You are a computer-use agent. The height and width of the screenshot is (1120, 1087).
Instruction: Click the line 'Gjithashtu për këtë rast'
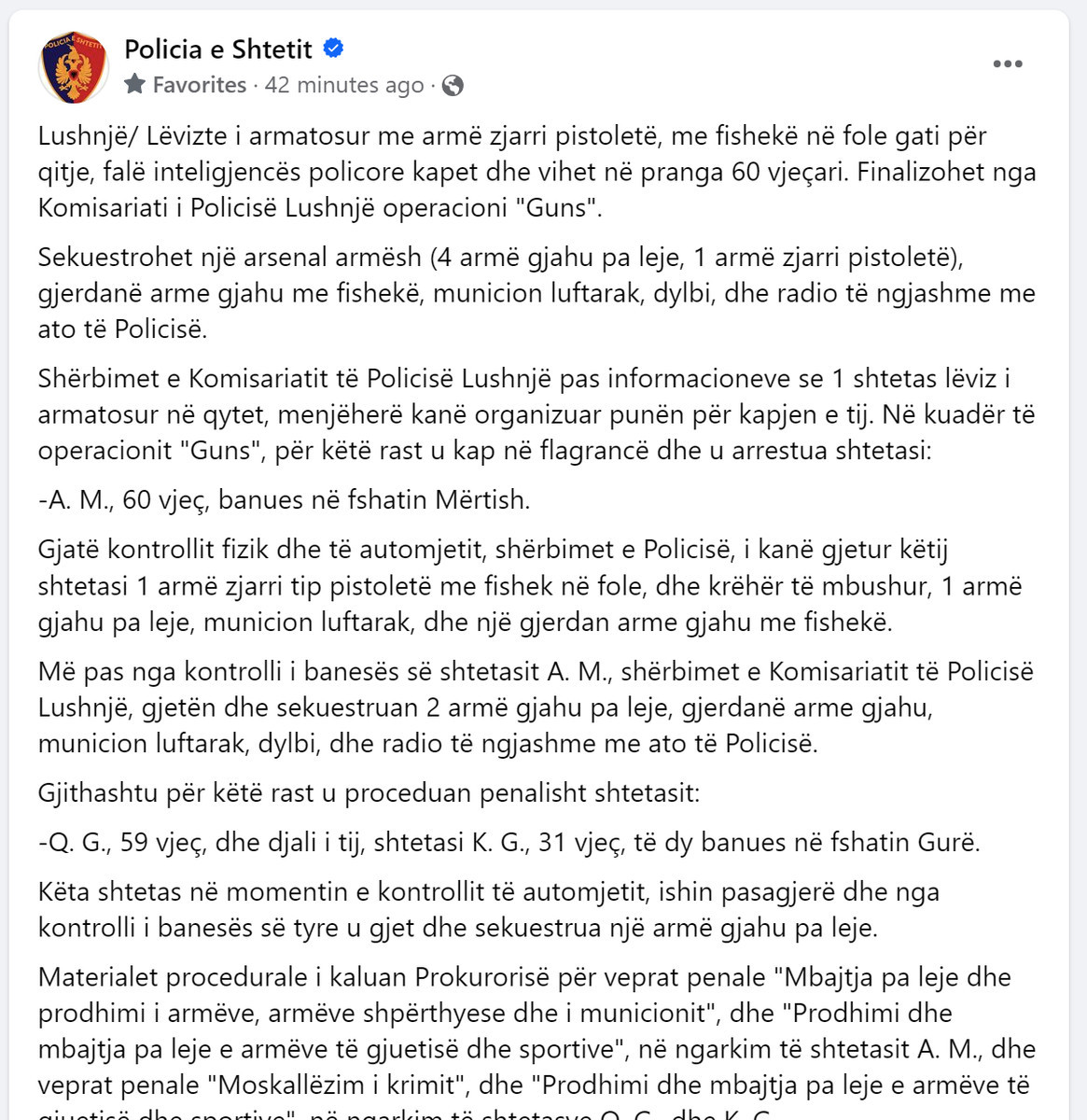coord(369,793)
